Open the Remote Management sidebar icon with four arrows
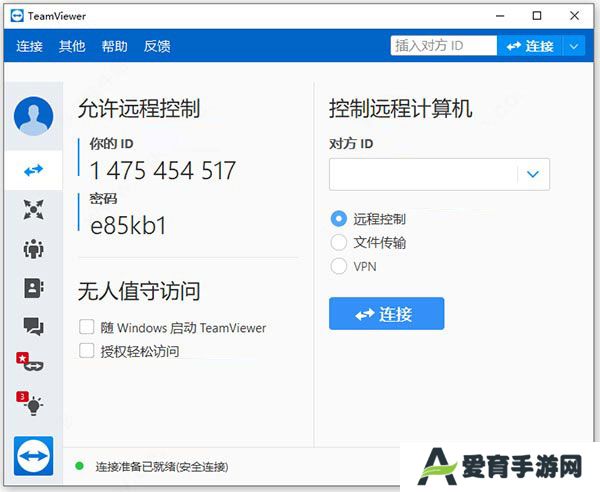 pyautogui.click(x=34, y=210)
